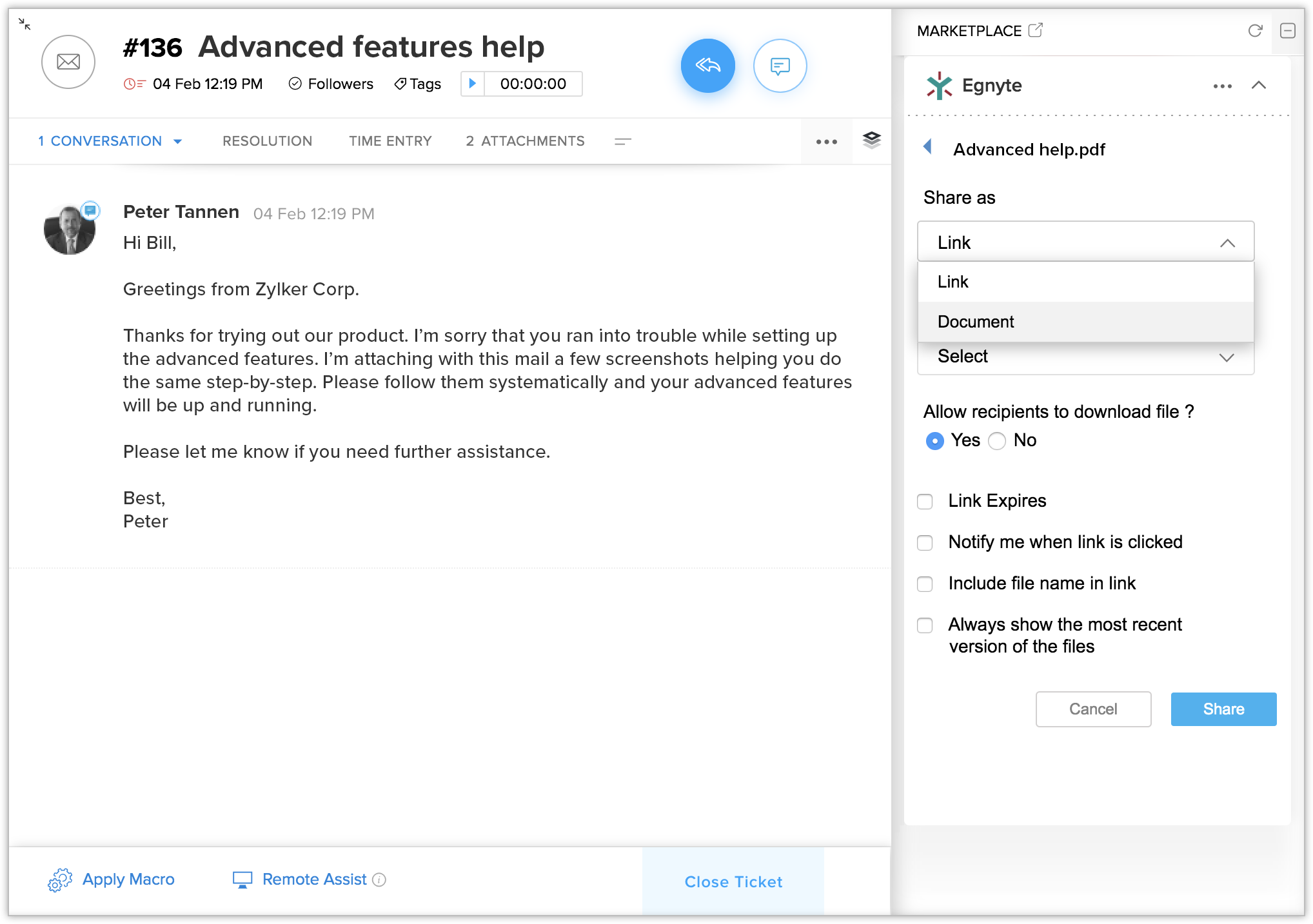Collapse the Egnyte panel chevron
The width and height of the screenshot is (1313, 924).
tap(1258, 85)
